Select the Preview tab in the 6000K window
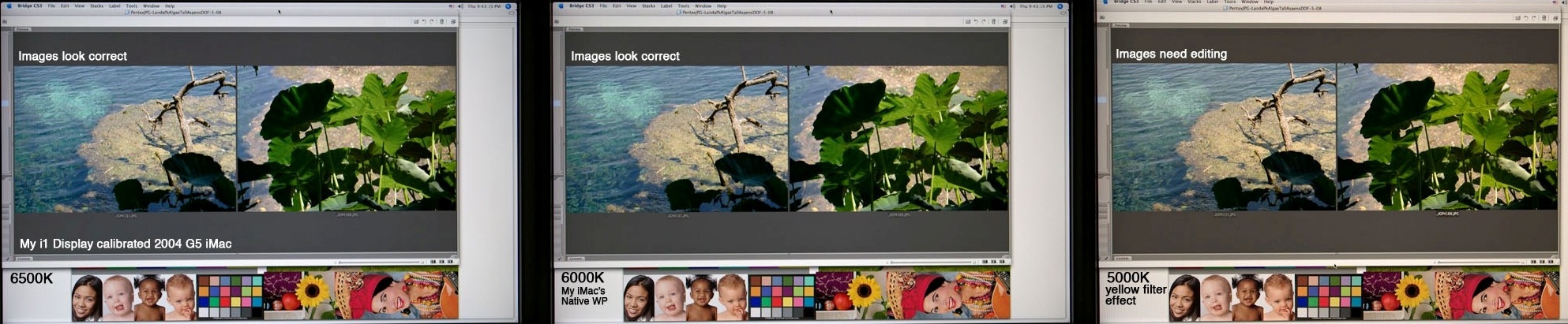This screenshot has width=1568, height=324. point(574,29)
